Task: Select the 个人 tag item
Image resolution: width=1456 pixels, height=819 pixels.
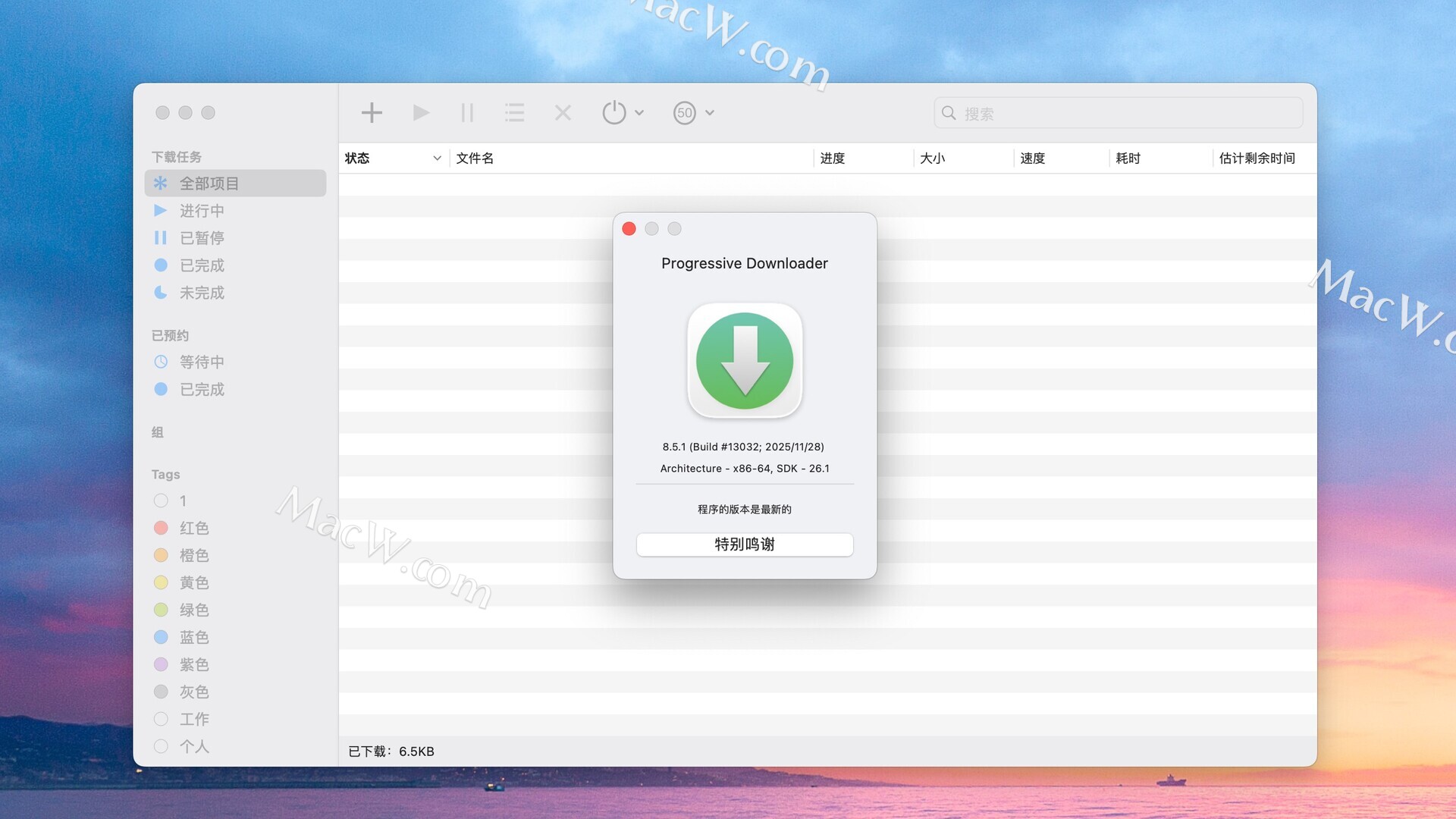Action: pyautogui.click(x=193, y=746)
